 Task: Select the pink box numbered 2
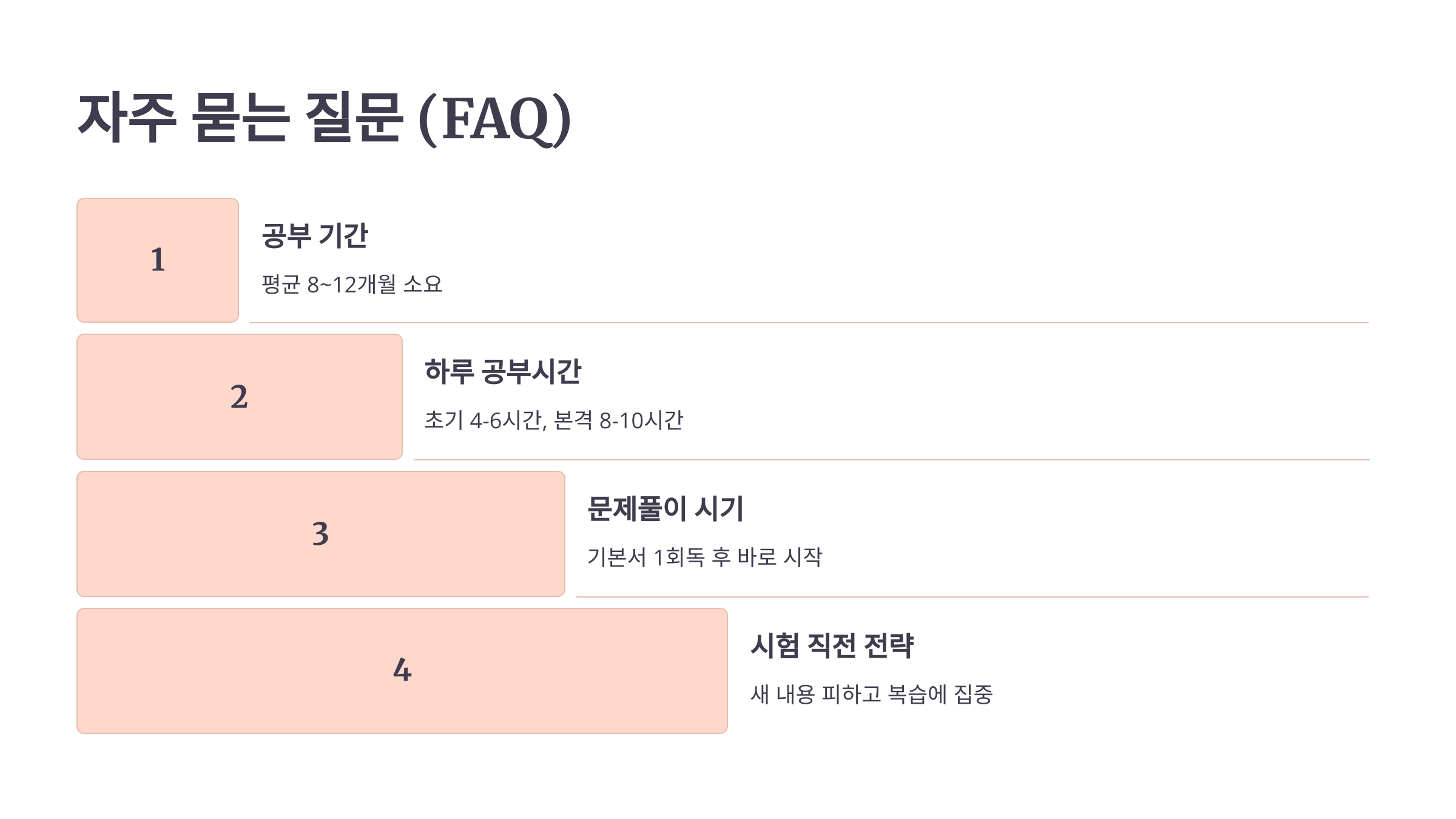pos(240,397)
